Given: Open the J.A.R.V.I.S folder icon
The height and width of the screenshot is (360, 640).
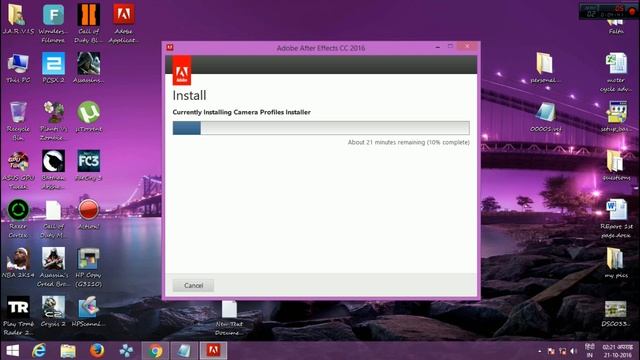Looking at the screenshot, I should (18, 19).
